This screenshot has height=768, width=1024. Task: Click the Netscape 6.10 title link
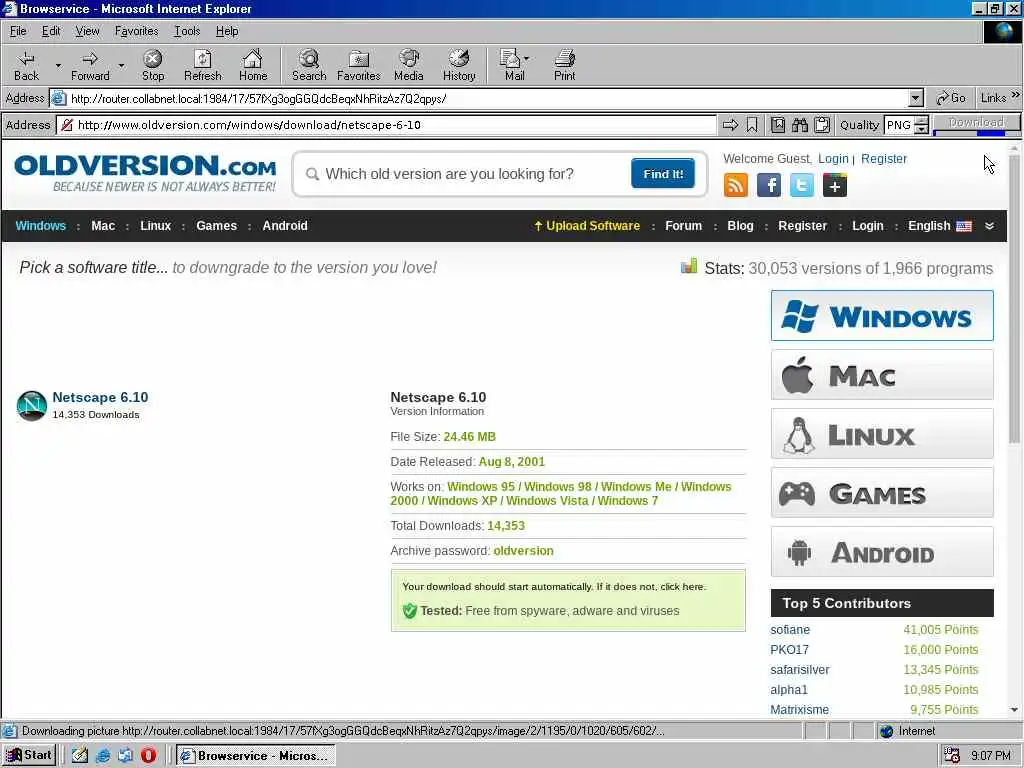tap(100, 397)
